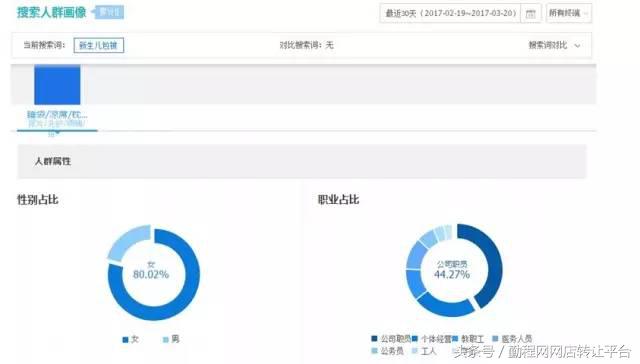Toggle the 公司职员 legend item

pos(391,339)
